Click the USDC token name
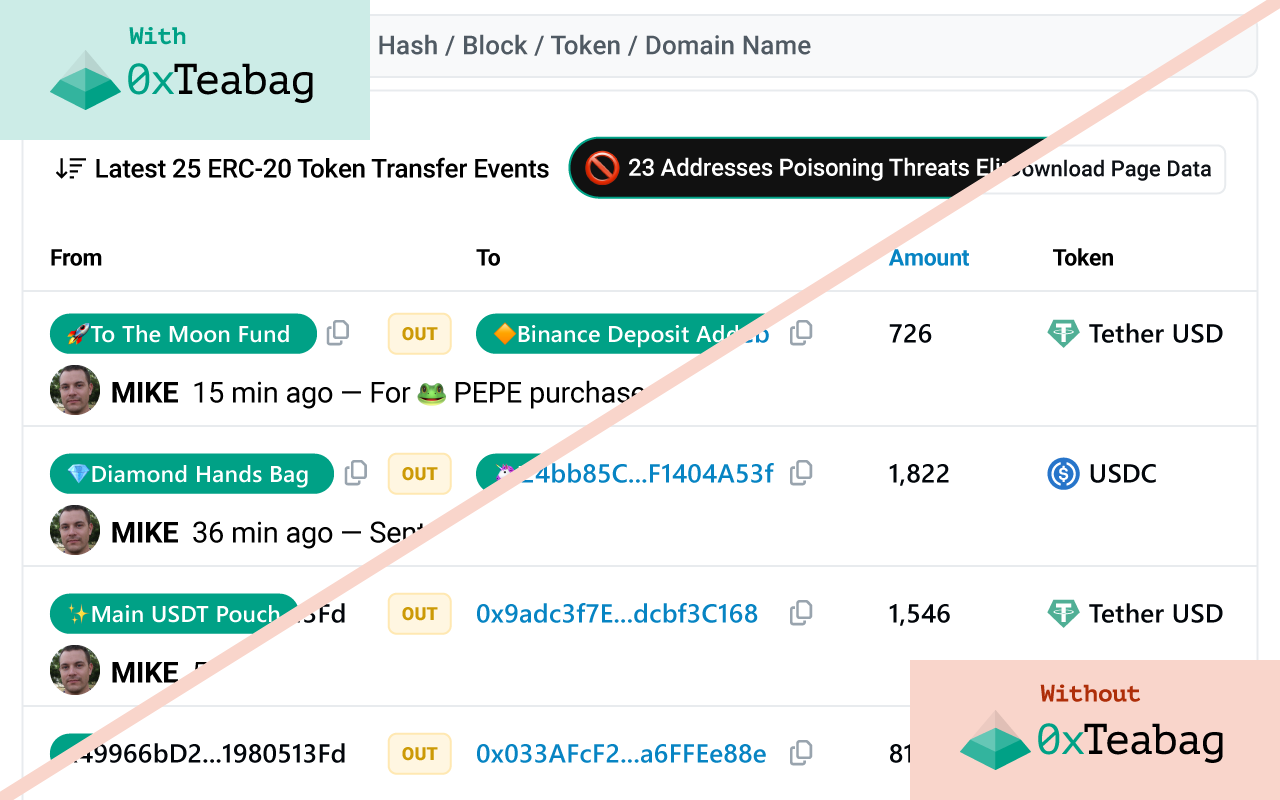 1123,473
